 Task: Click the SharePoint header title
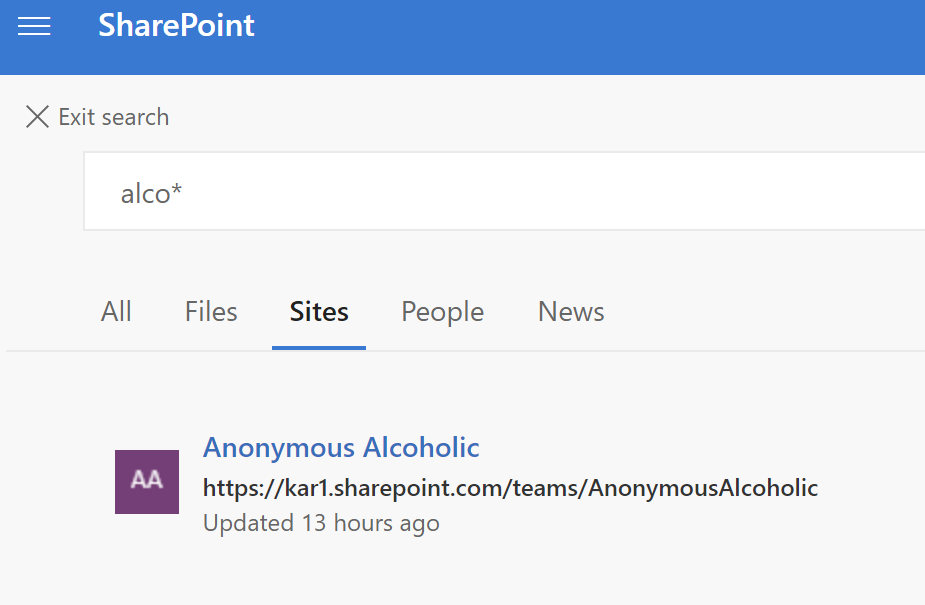click(x=176, y=25)
